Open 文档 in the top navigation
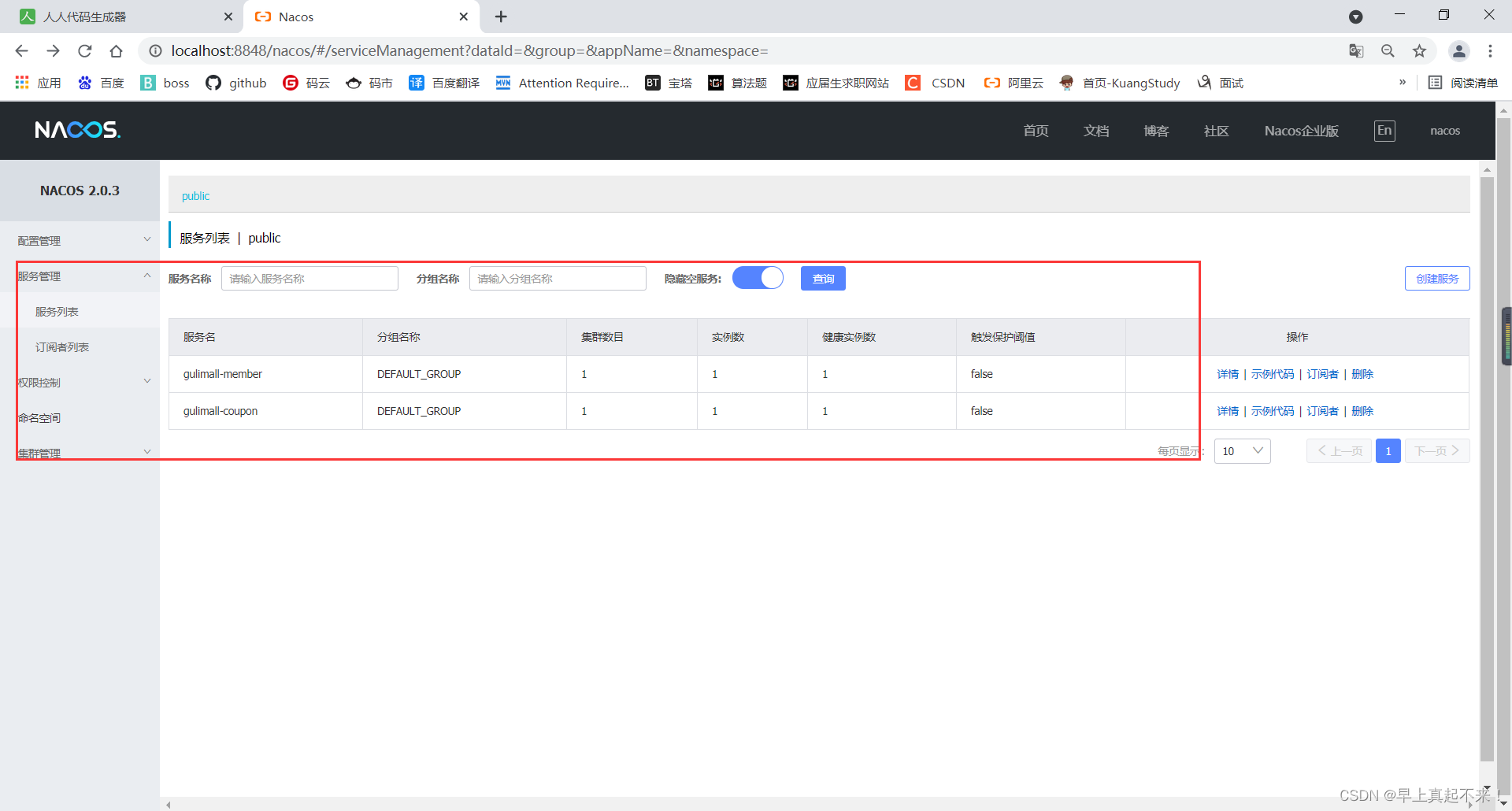Image resolution: width=1512 pixels, height=811 pixels. 1096,131
